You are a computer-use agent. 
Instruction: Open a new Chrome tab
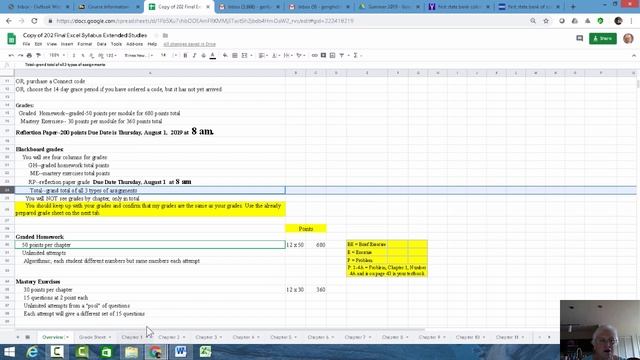(573, 7)
